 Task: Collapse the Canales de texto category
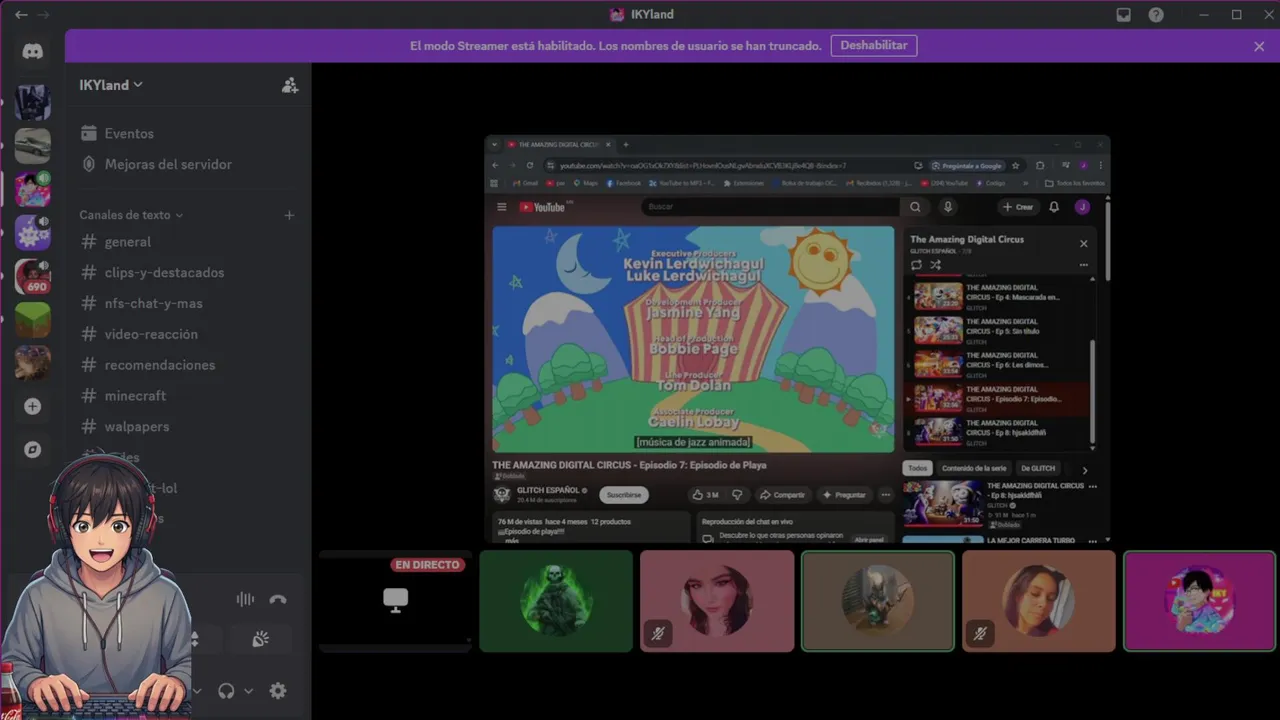point(131,215)
